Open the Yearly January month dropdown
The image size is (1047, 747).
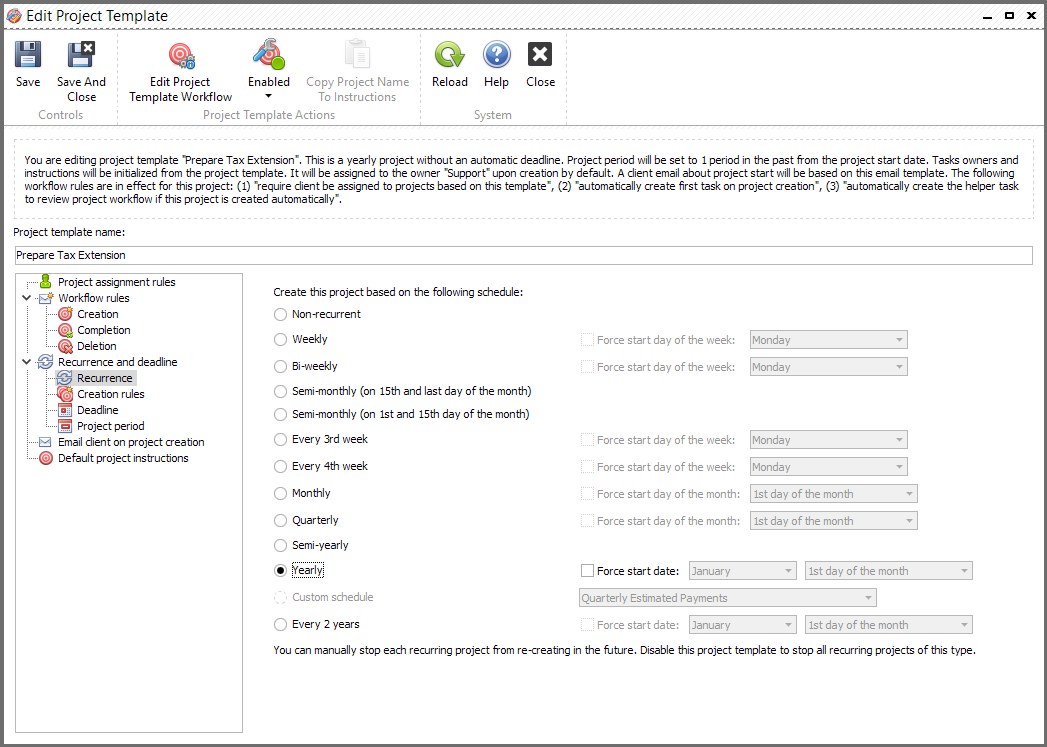tap(743, 571)
